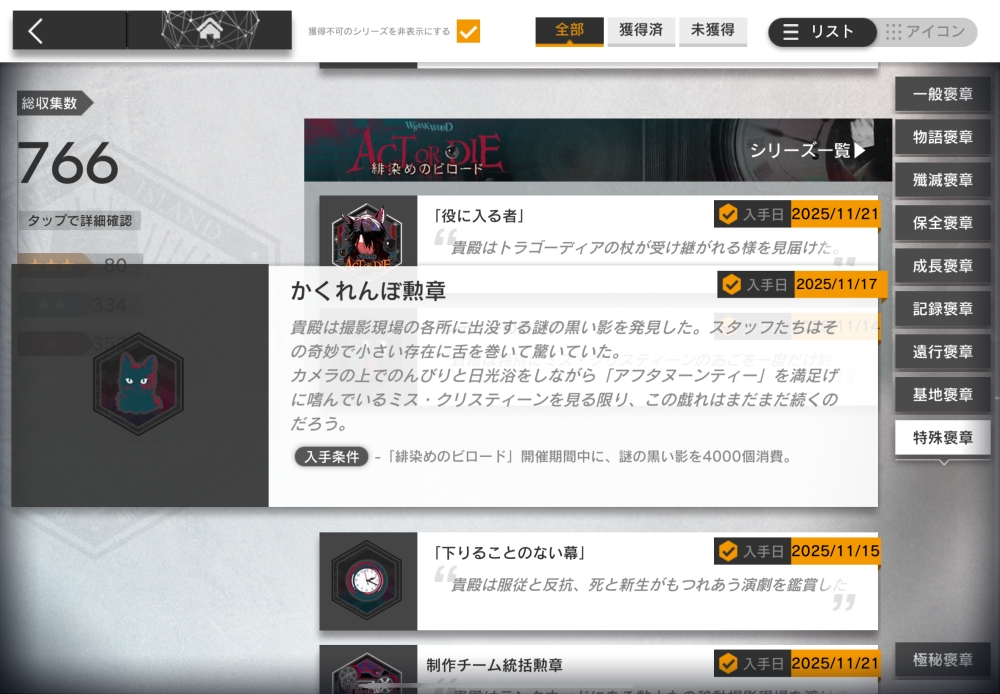Click the 制作チーム統括勲章 medal icon
This screenshot has height=694, width=1000.
367,672
